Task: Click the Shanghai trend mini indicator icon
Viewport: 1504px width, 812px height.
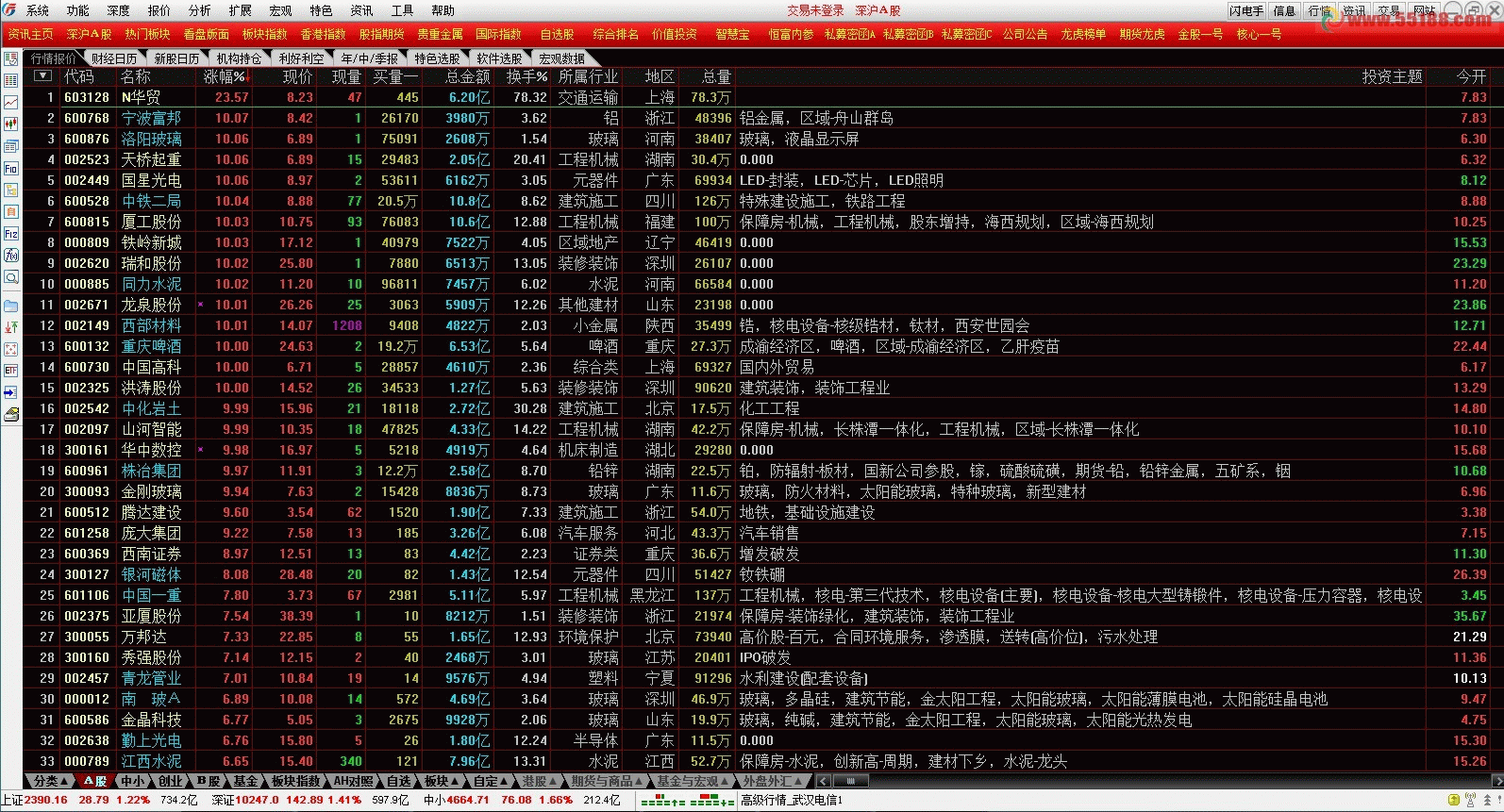Action: (x=661, y=801)
